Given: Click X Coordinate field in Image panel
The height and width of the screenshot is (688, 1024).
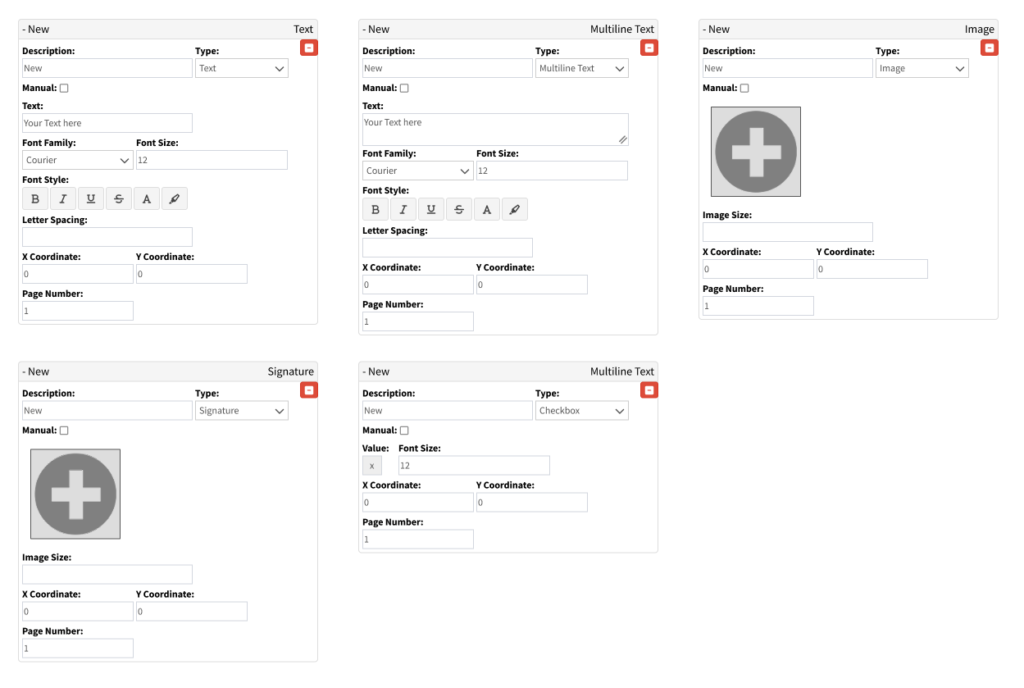Looking at the screenshot, I should point(758,269).
